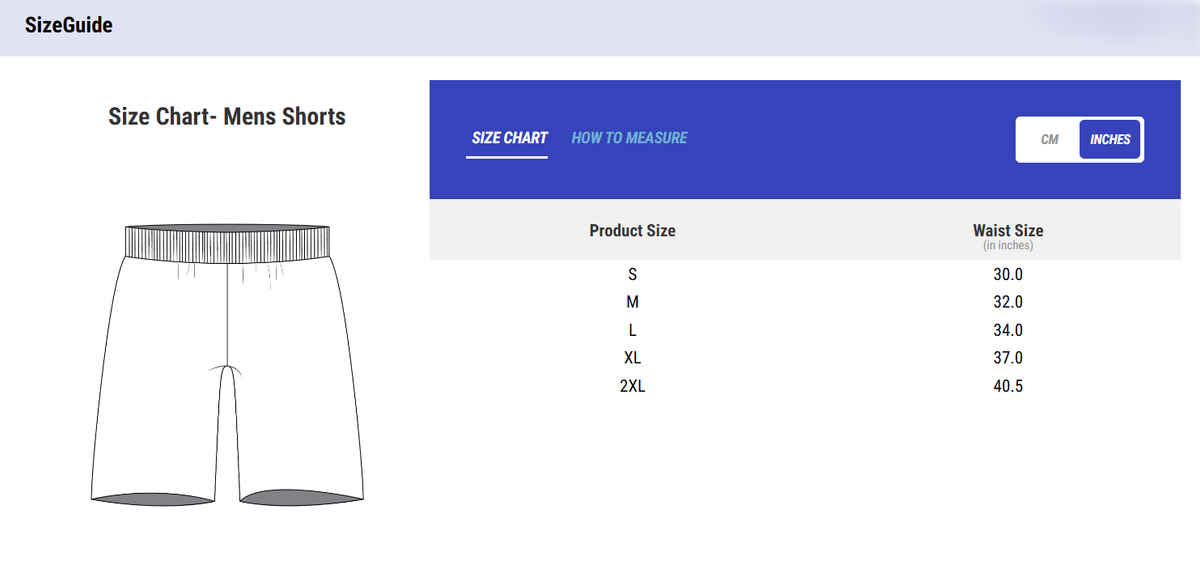Select the L size row
1200x569 pixels.
(632, 330)
